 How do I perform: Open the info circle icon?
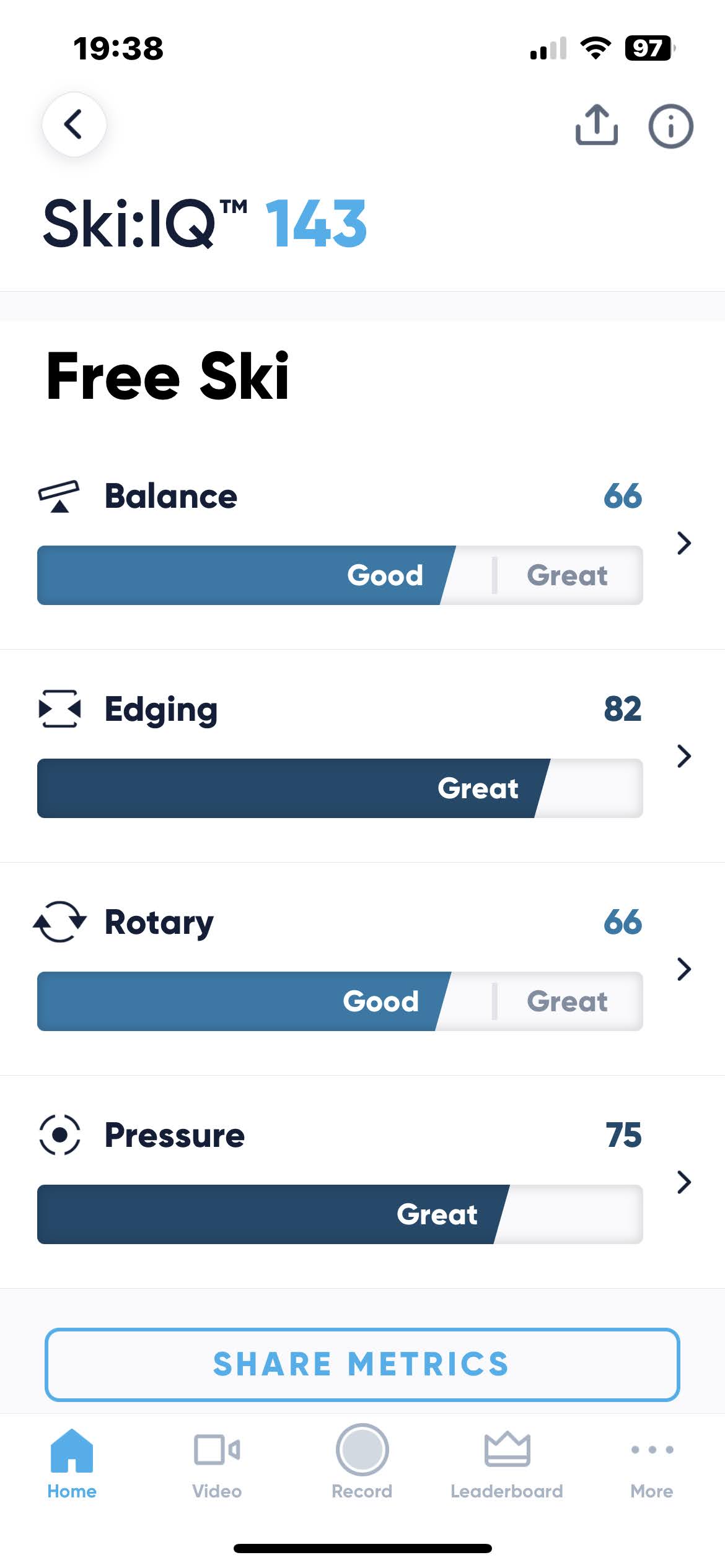click(670, 126)
